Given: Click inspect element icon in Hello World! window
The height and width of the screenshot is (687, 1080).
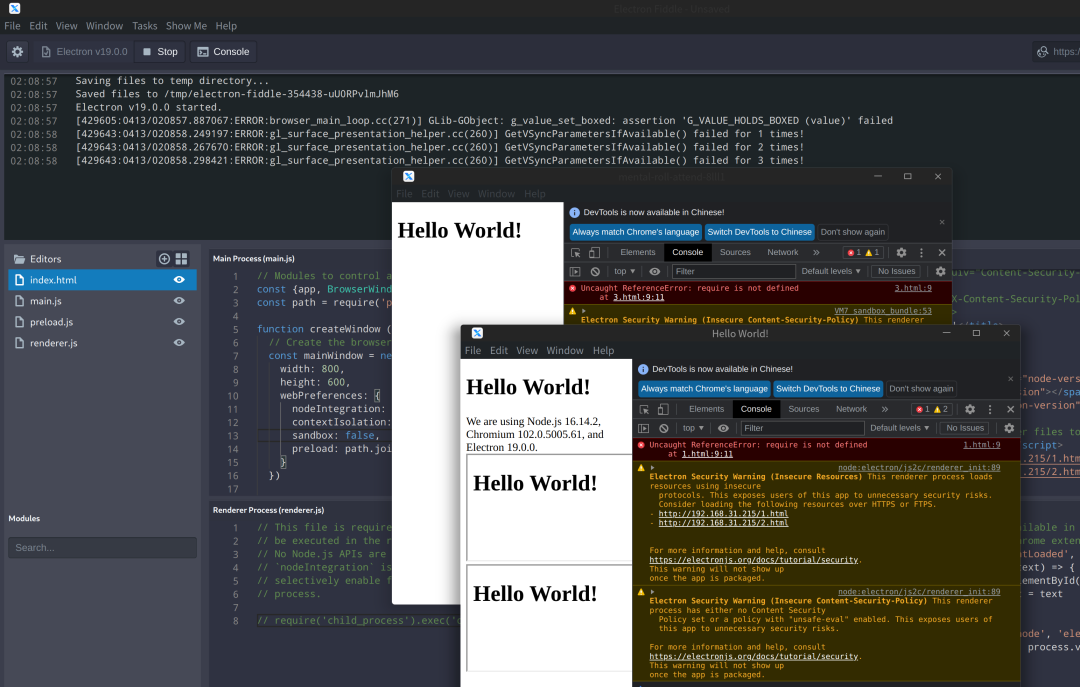Looking at the screenshot, I should tap(644, 409).
